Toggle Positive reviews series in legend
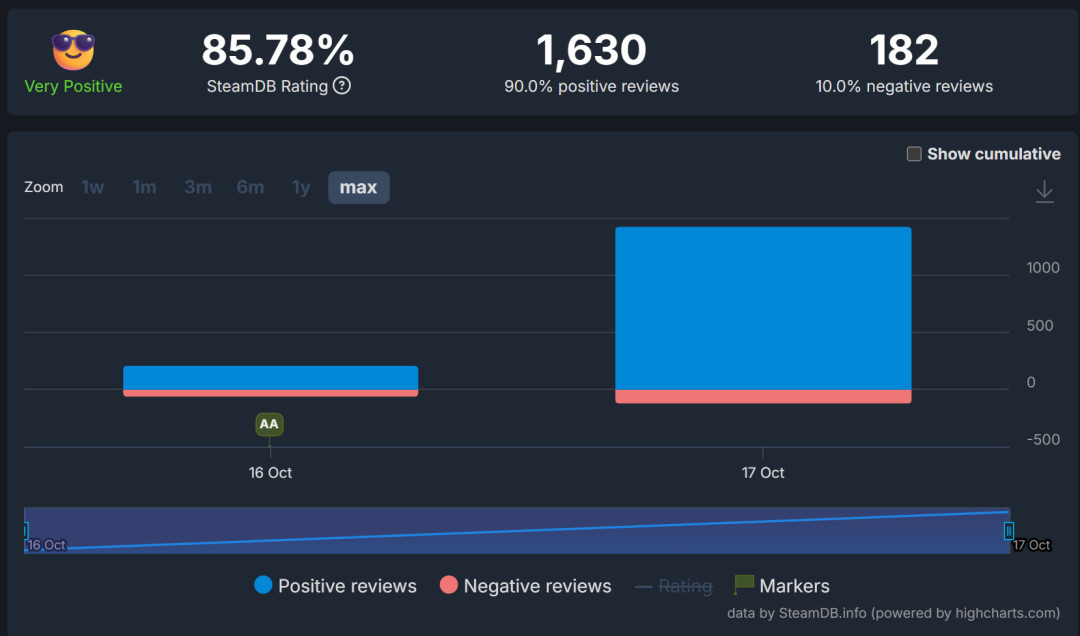 tap(335, 585)
